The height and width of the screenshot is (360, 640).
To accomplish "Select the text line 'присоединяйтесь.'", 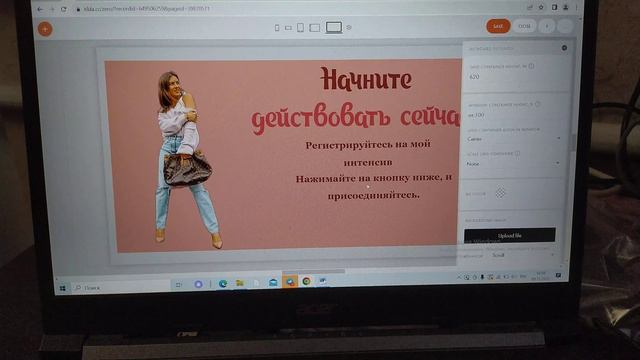I will coord(374,195).
